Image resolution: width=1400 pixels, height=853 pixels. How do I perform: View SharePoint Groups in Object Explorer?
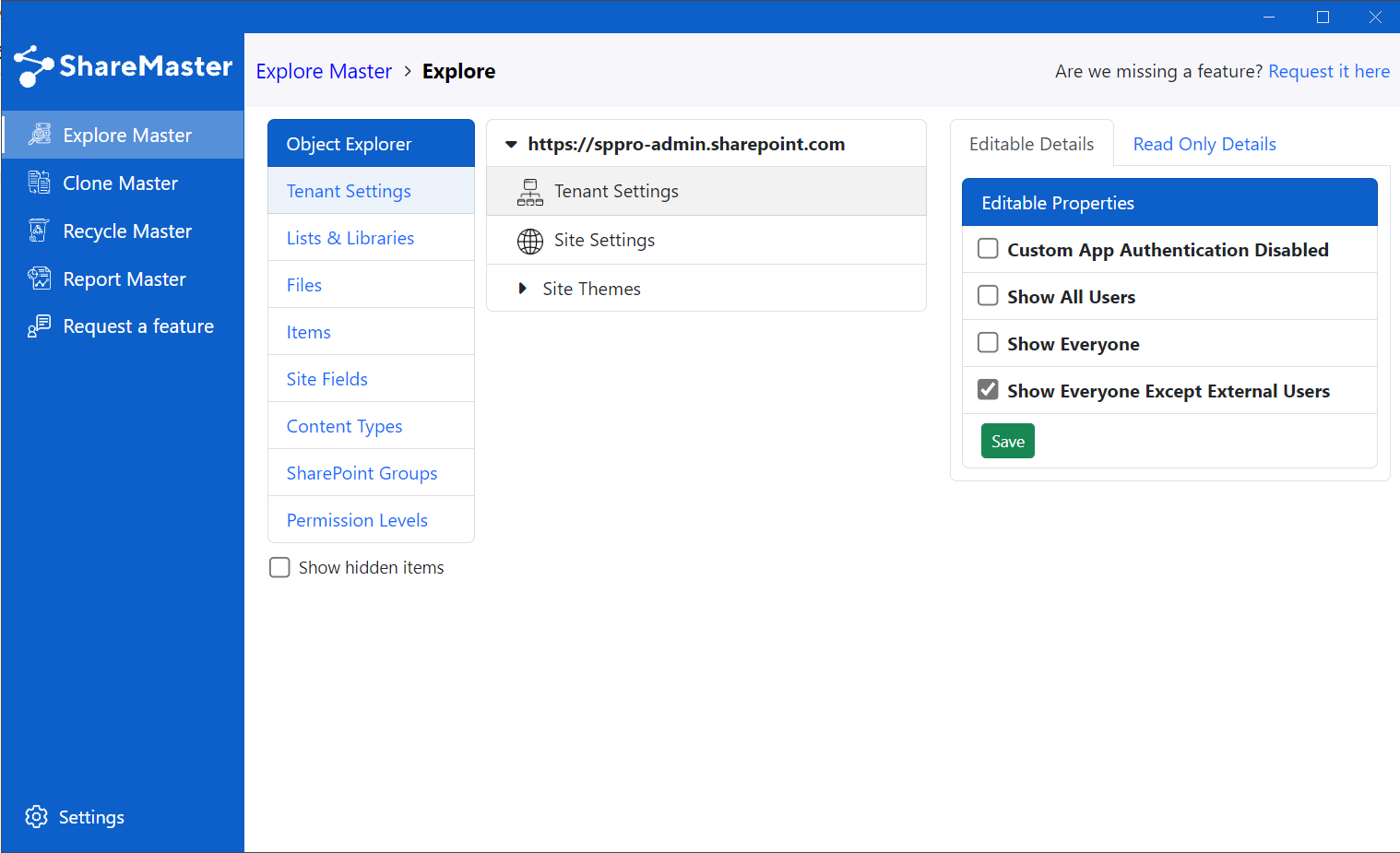[371, 473]
